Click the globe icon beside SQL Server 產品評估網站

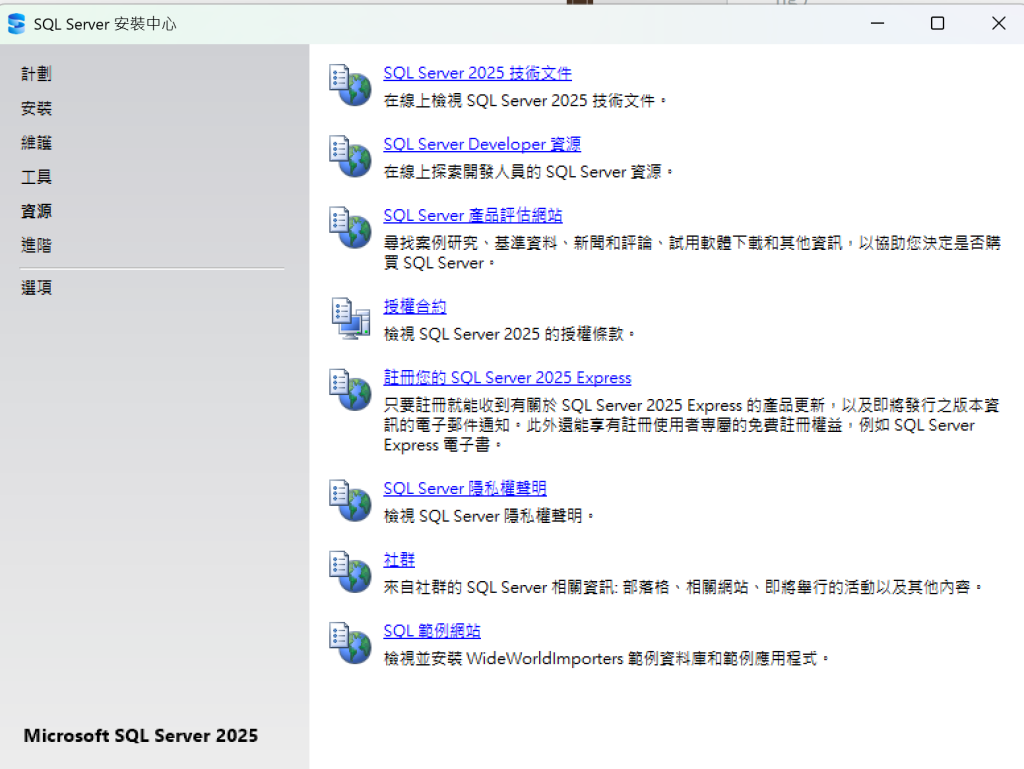(350, 227)
